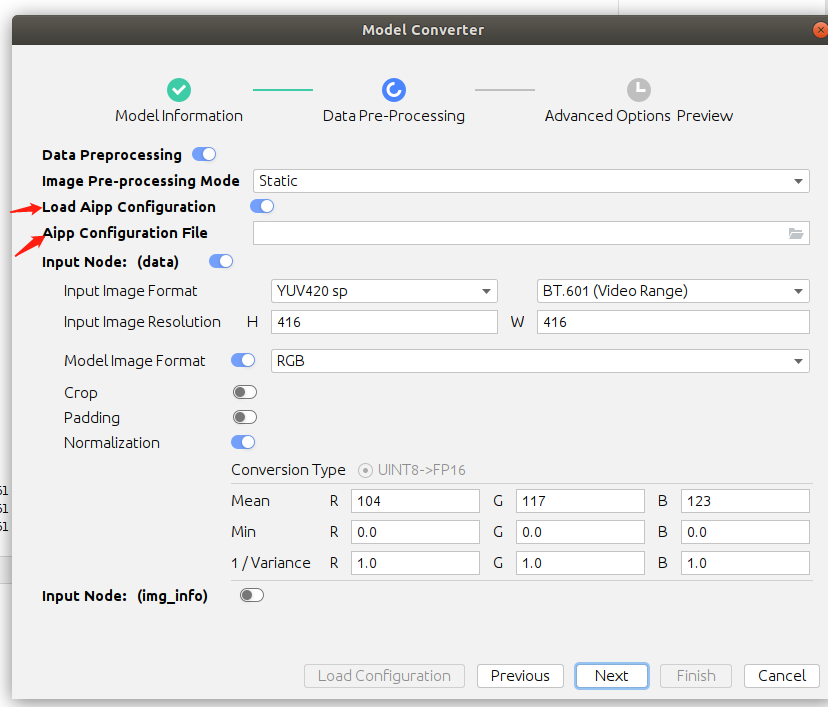Click the Model Information checkmark step icon
The image size is (828, 707).
[179, 90]
